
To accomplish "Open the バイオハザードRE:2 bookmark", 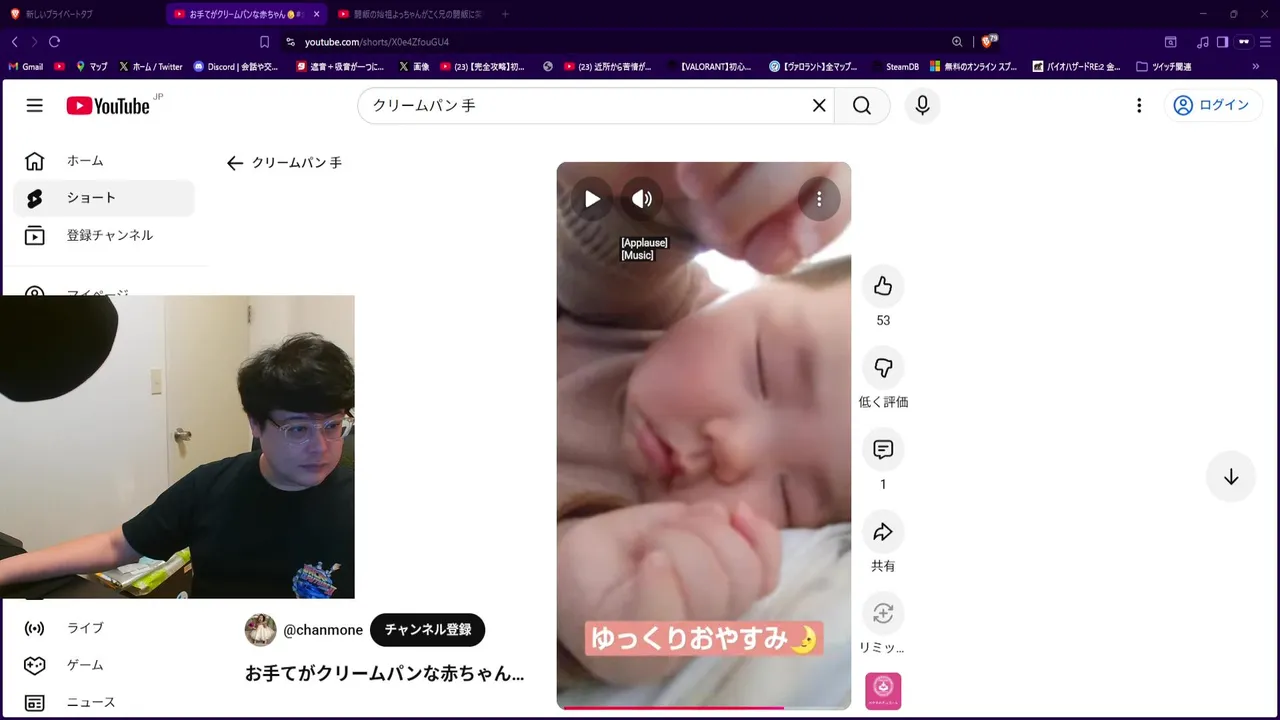I will [x=1075, y=67].
